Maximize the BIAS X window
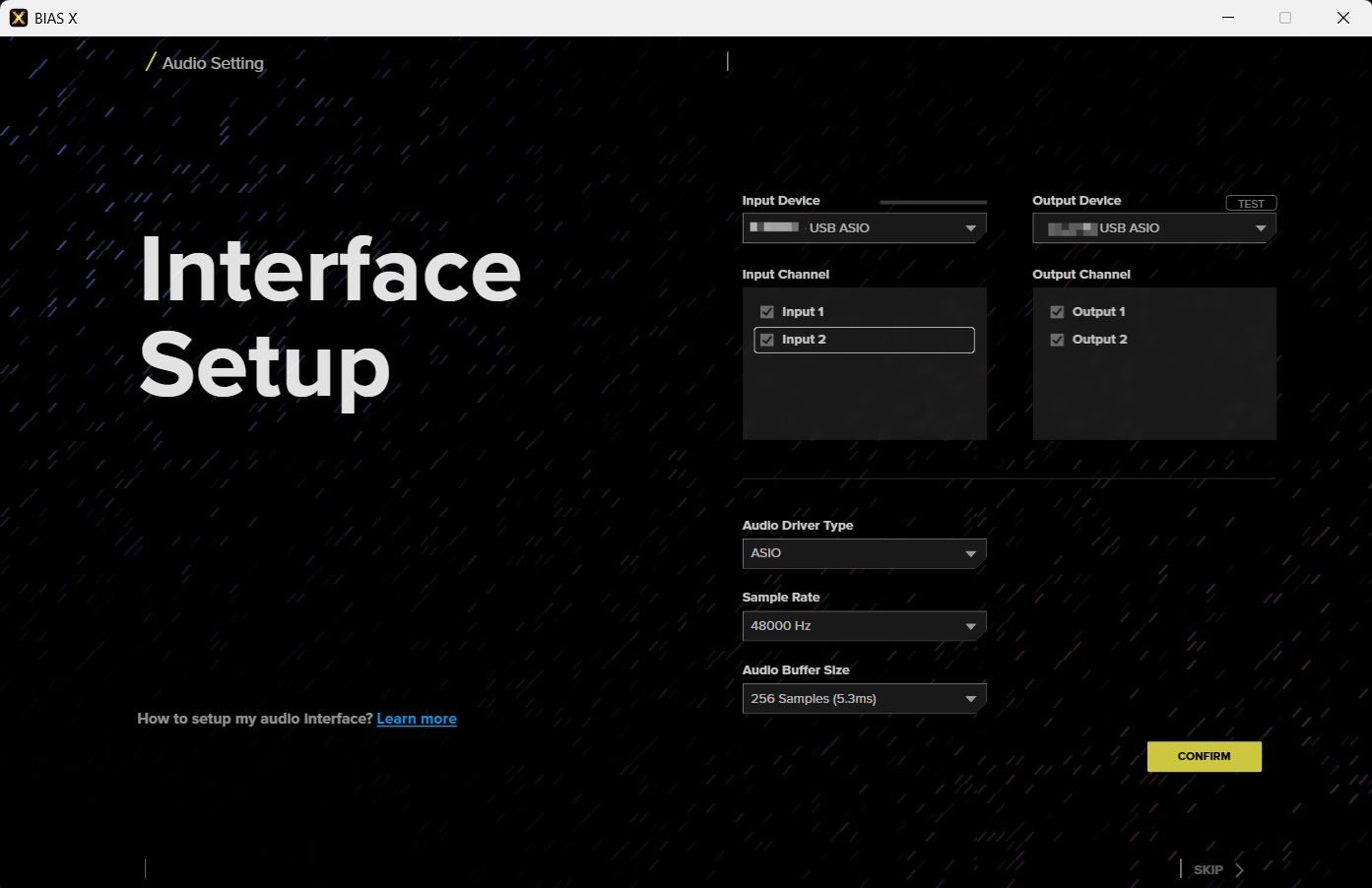The image size is (1372, 888). click(x=1285, y=18)
